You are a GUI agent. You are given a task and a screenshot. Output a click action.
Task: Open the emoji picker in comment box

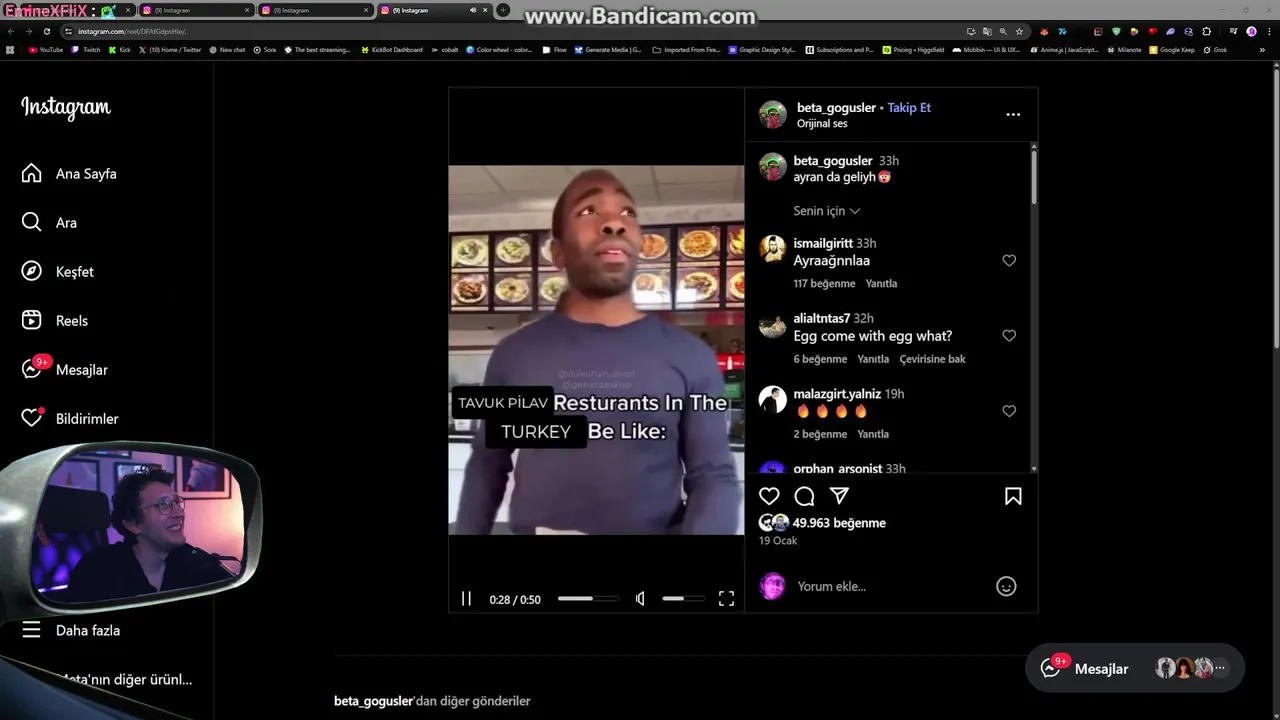click(1006, 587)
